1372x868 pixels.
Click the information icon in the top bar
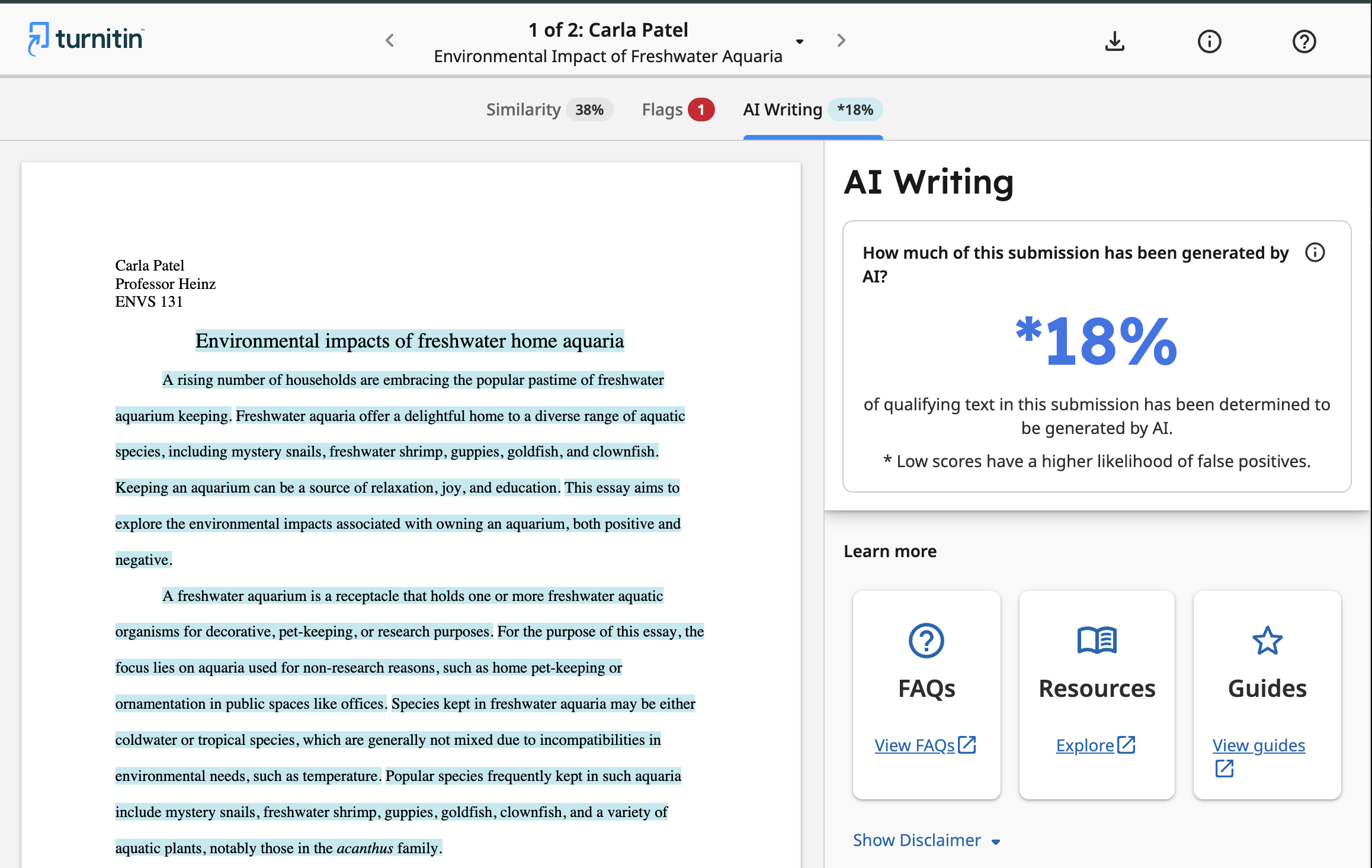1210,41
